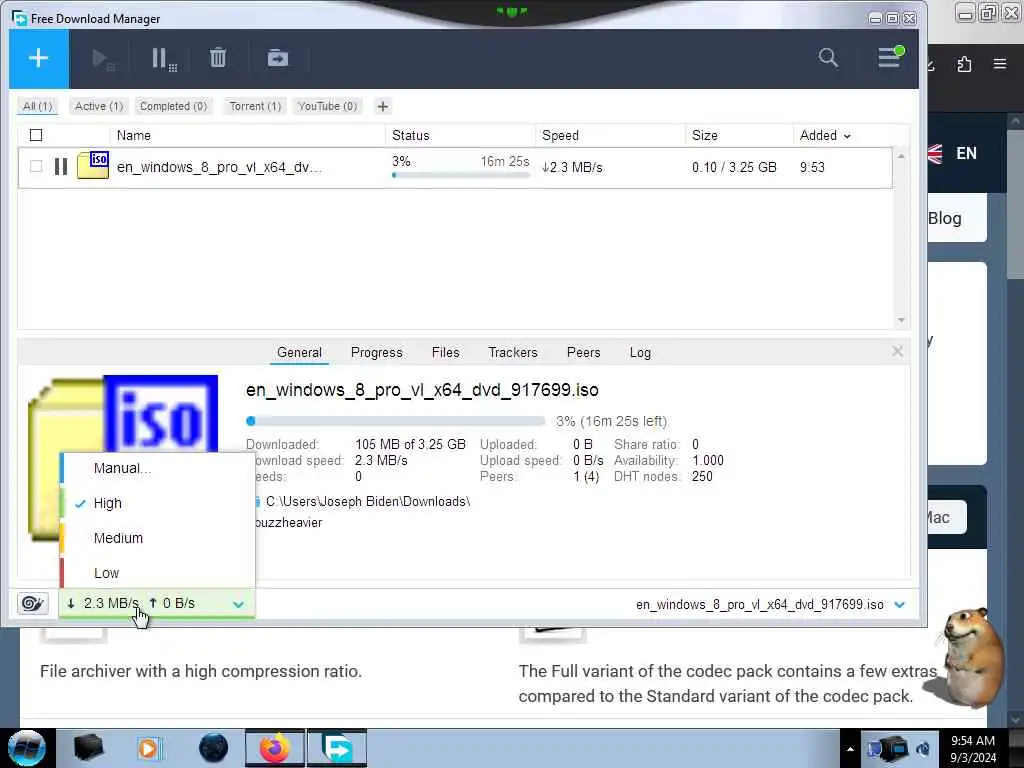
Task: Show hidden system tray icons
Action: pyautogui.click(x=850, y=749)
